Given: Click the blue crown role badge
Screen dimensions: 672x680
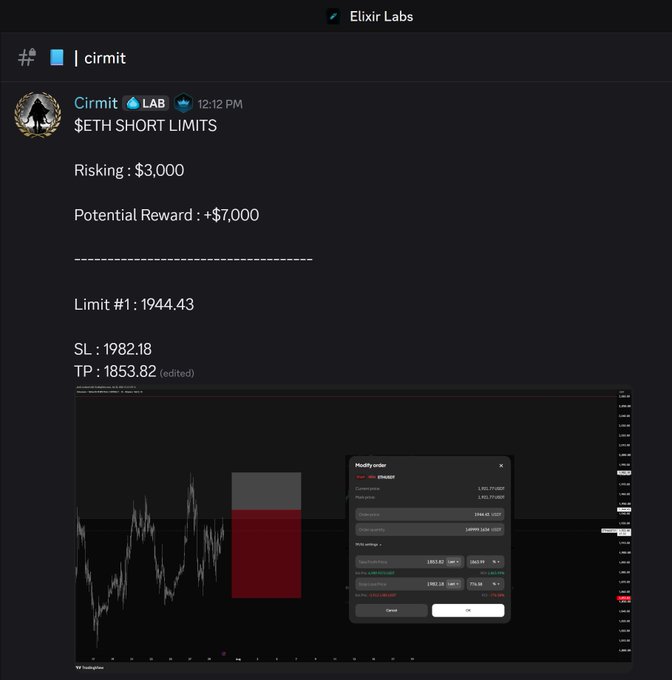Looking at the screenshot, I should coord(183,103).
